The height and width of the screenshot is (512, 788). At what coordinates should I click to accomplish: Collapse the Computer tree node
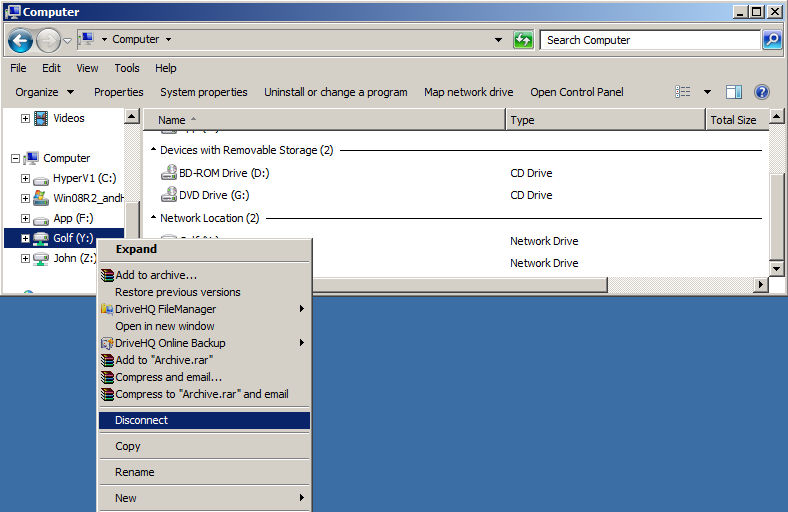15,158
